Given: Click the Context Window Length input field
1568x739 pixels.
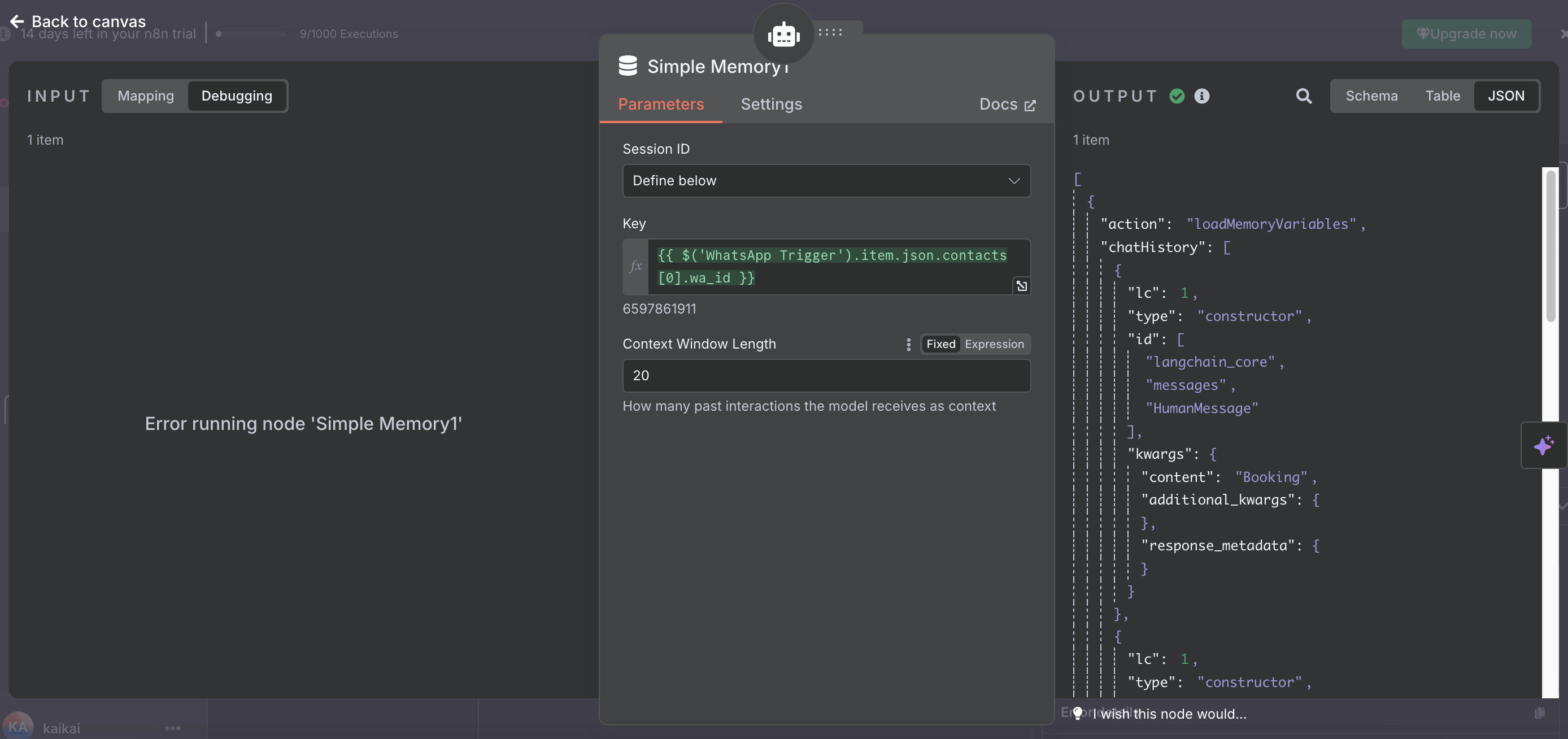Looking at the screenshot, I should 826,376.
